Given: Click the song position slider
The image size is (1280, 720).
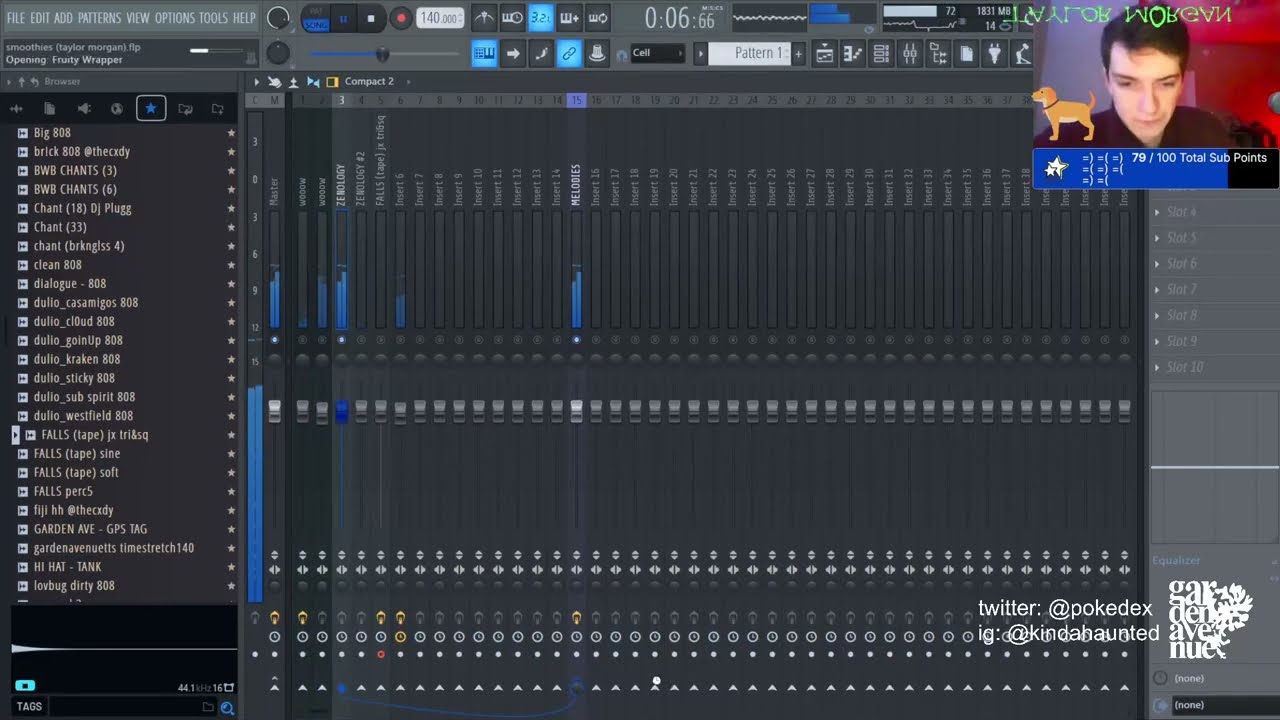Looking at the screenshot, I should coord(383,54).
